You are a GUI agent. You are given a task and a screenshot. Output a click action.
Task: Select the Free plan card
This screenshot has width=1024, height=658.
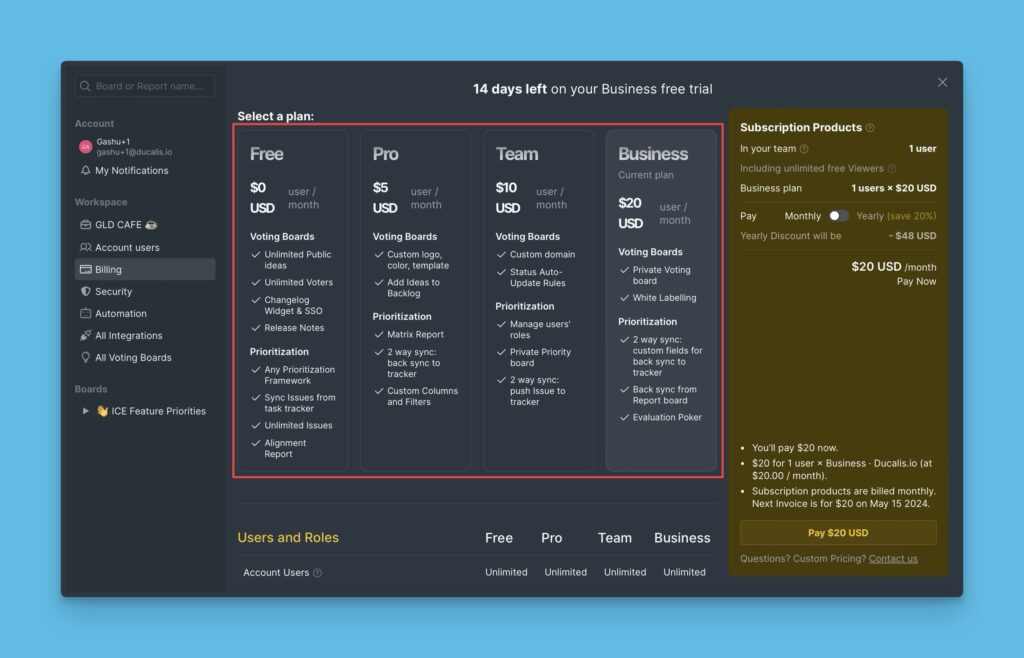click(x=292, y=300)
